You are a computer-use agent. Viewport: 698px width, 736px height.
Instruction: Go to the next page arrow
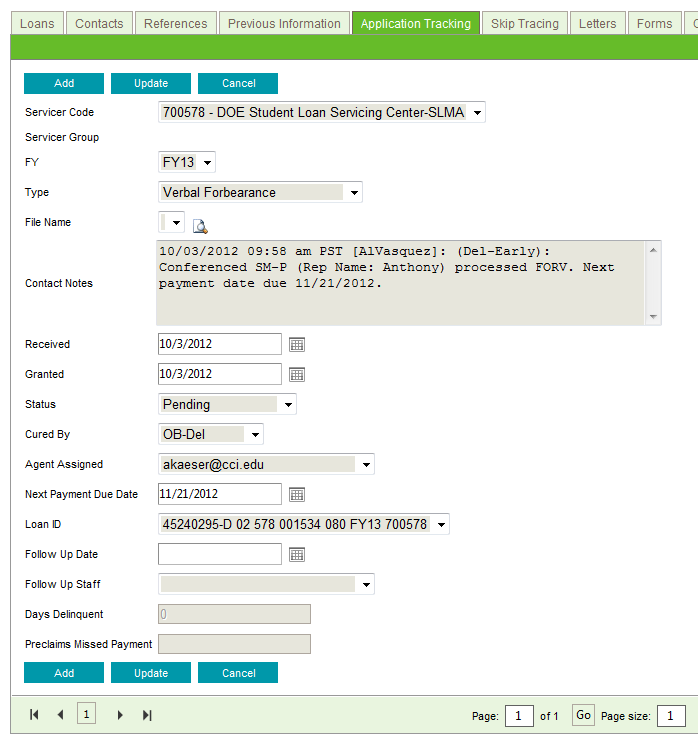click(121, 714)
